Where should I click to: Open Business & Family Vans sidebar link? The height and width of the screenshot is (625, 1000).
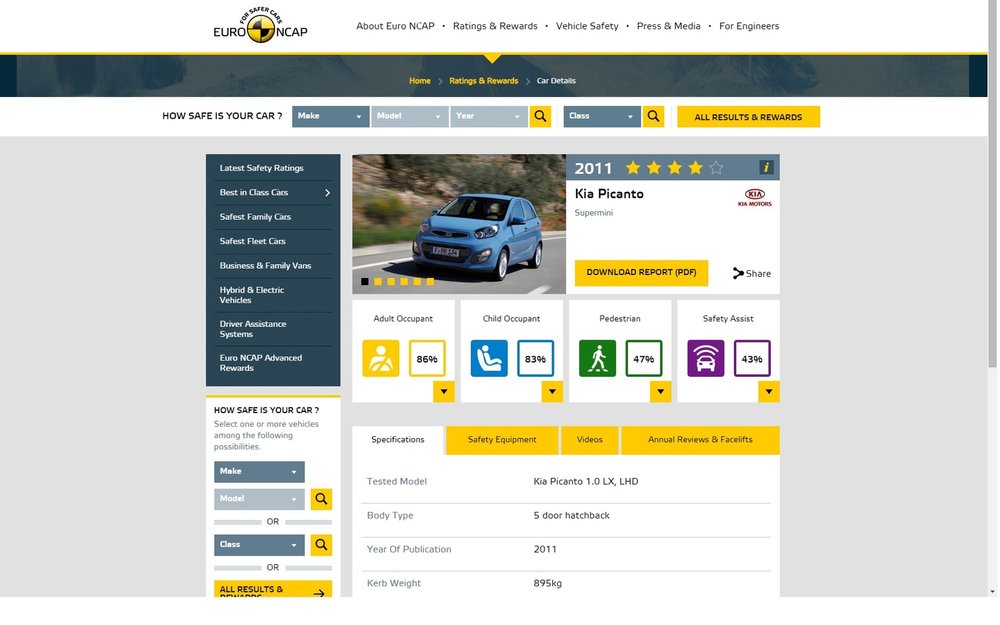pyautogui.click(x=265, y=265)
